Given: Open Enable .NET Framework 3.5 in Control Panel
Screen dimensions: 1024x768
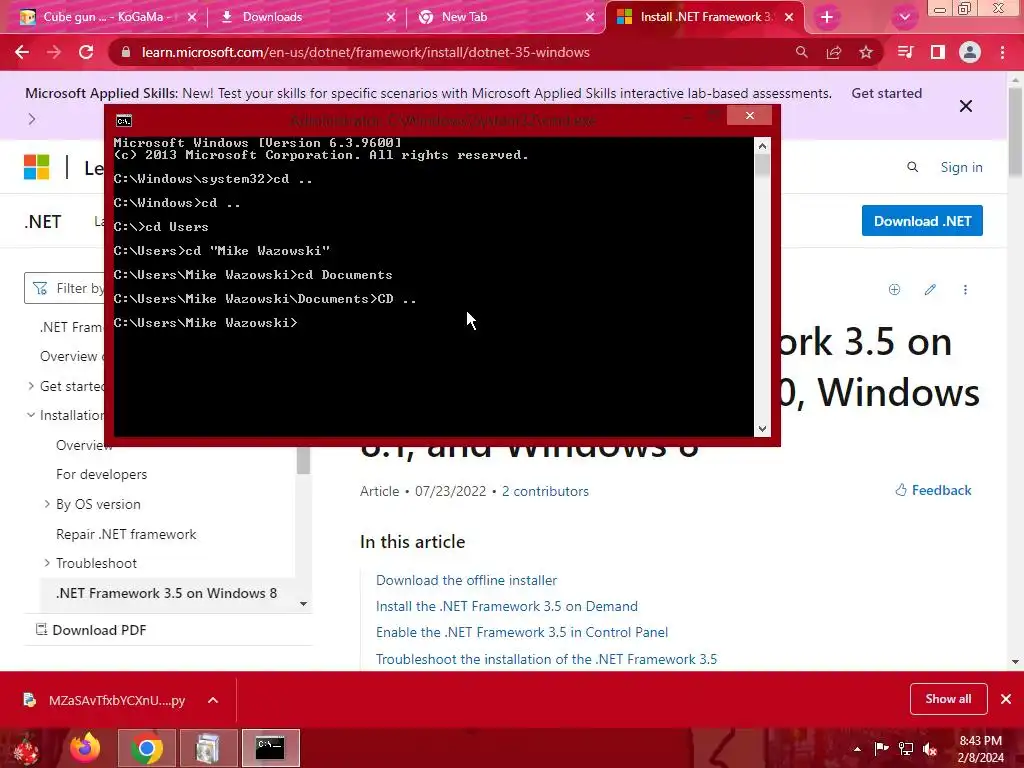Looking at the screenshot, I should point(522,632).
